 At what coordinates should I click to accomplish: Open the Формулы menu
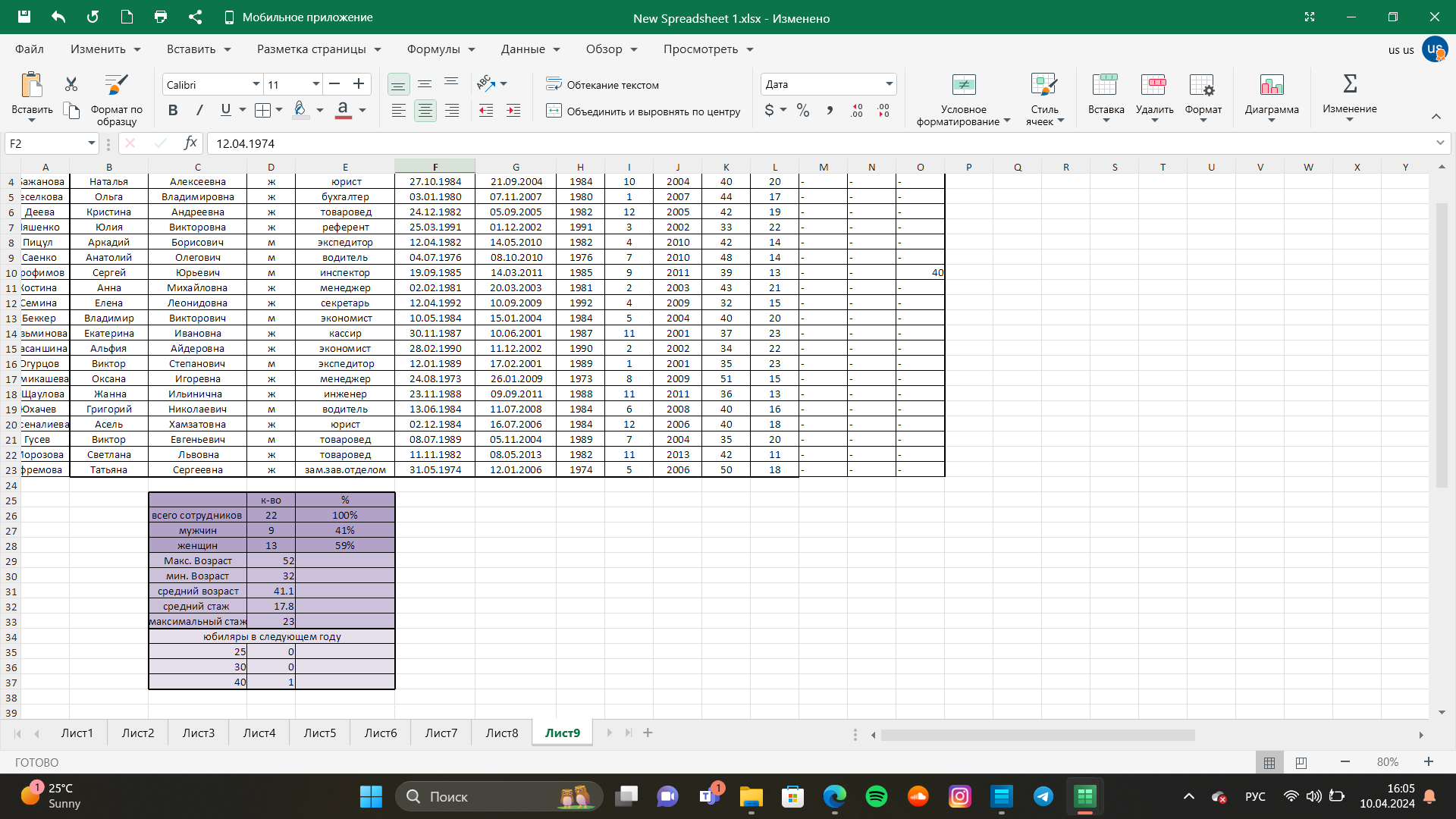click(x=441, y=49)
